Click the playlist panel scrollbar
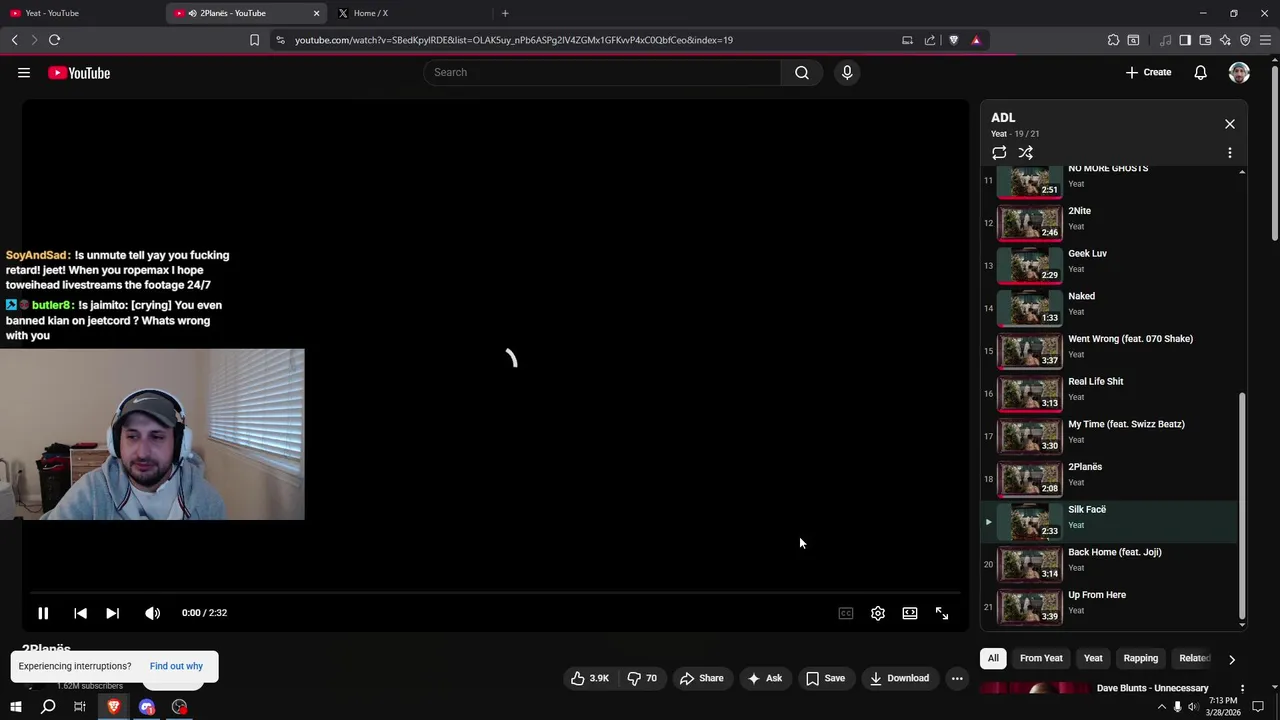Screen dimensions: 1280x720 (x=1243, y=504)
